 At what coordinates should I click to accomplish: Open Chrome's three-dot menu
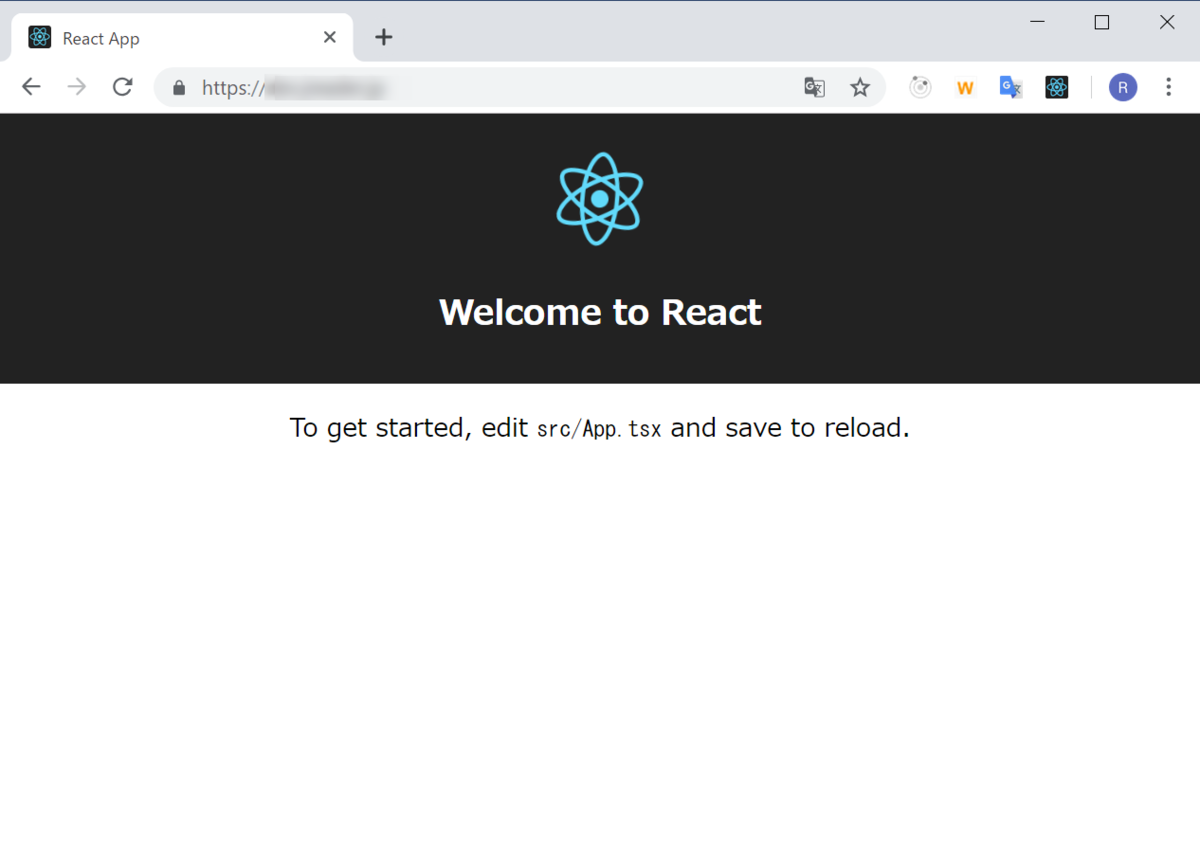[1168, 88]
